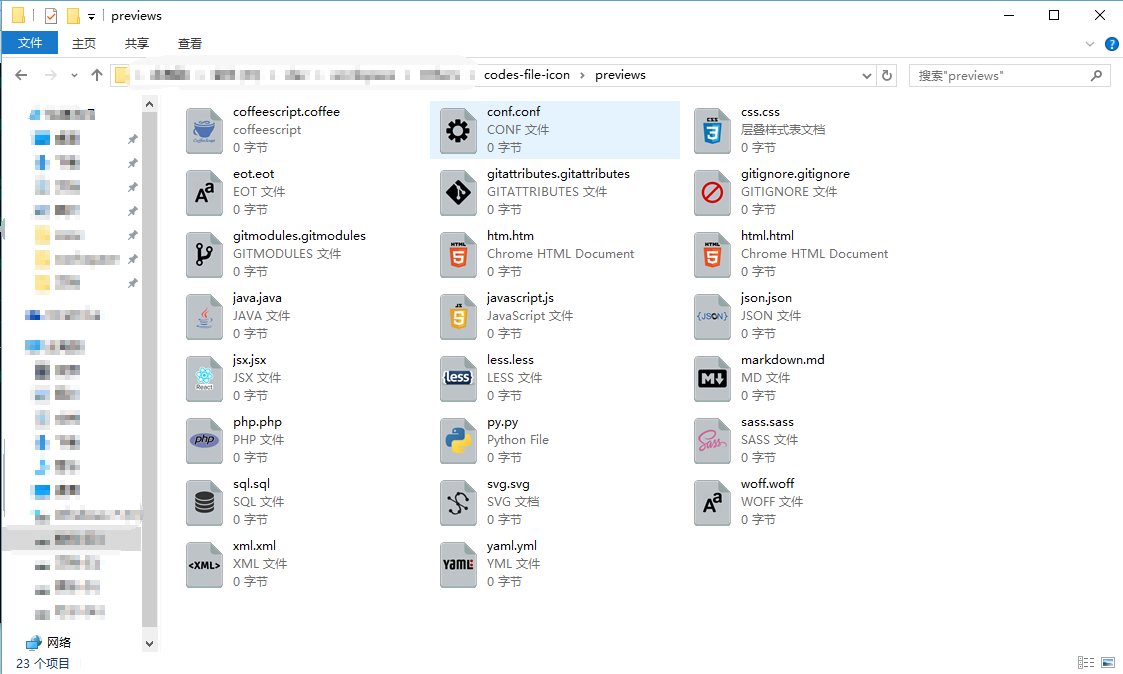Screen dimensions: 1123x674
Task: Select the gitattributes.gitattributes file icon
Action: (458, 193)
